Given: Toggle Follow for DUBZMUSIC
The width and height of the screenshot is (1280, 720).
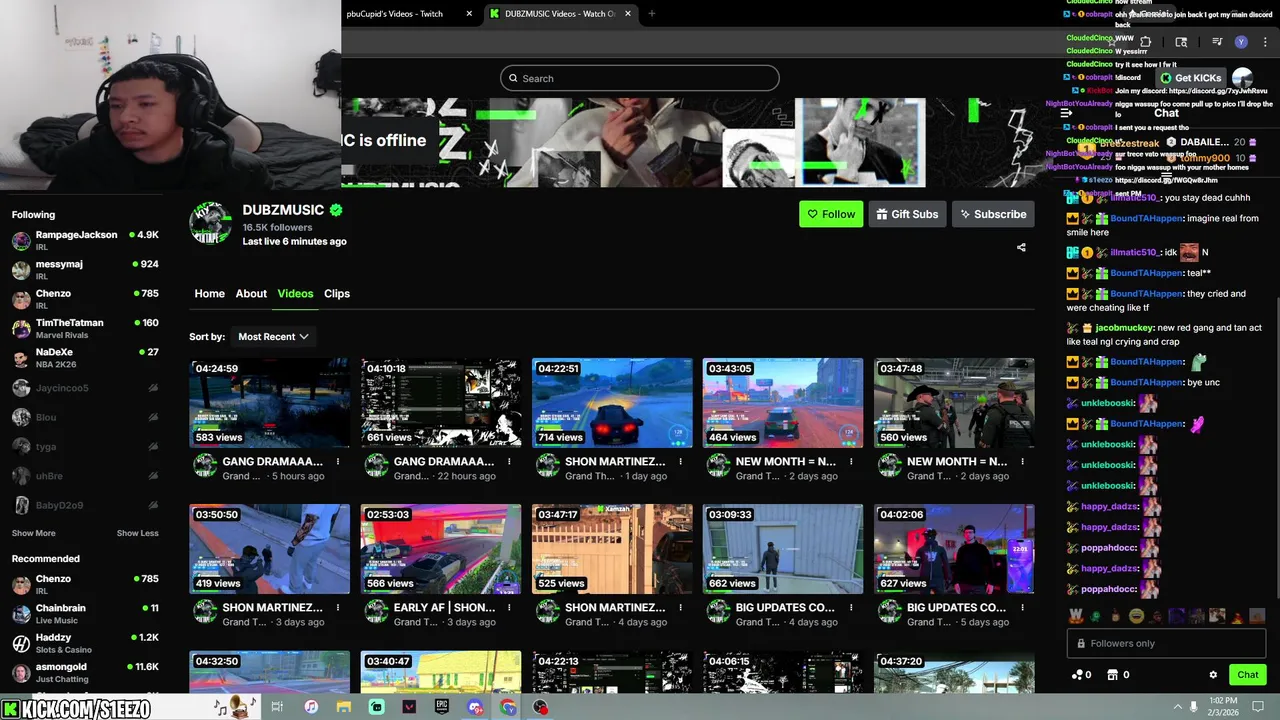Looking at the screenshot, I should [831, 214].
